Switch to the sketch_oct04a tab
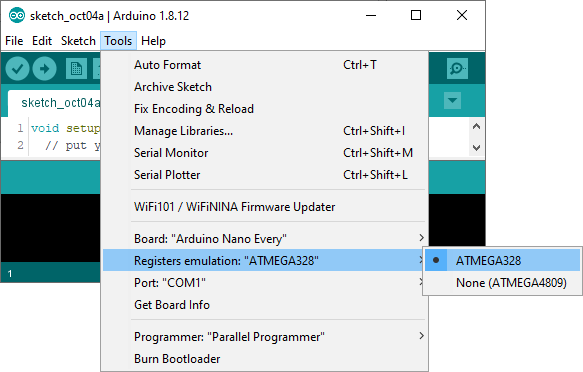This screenshot has width=583, height=372. 60,103
